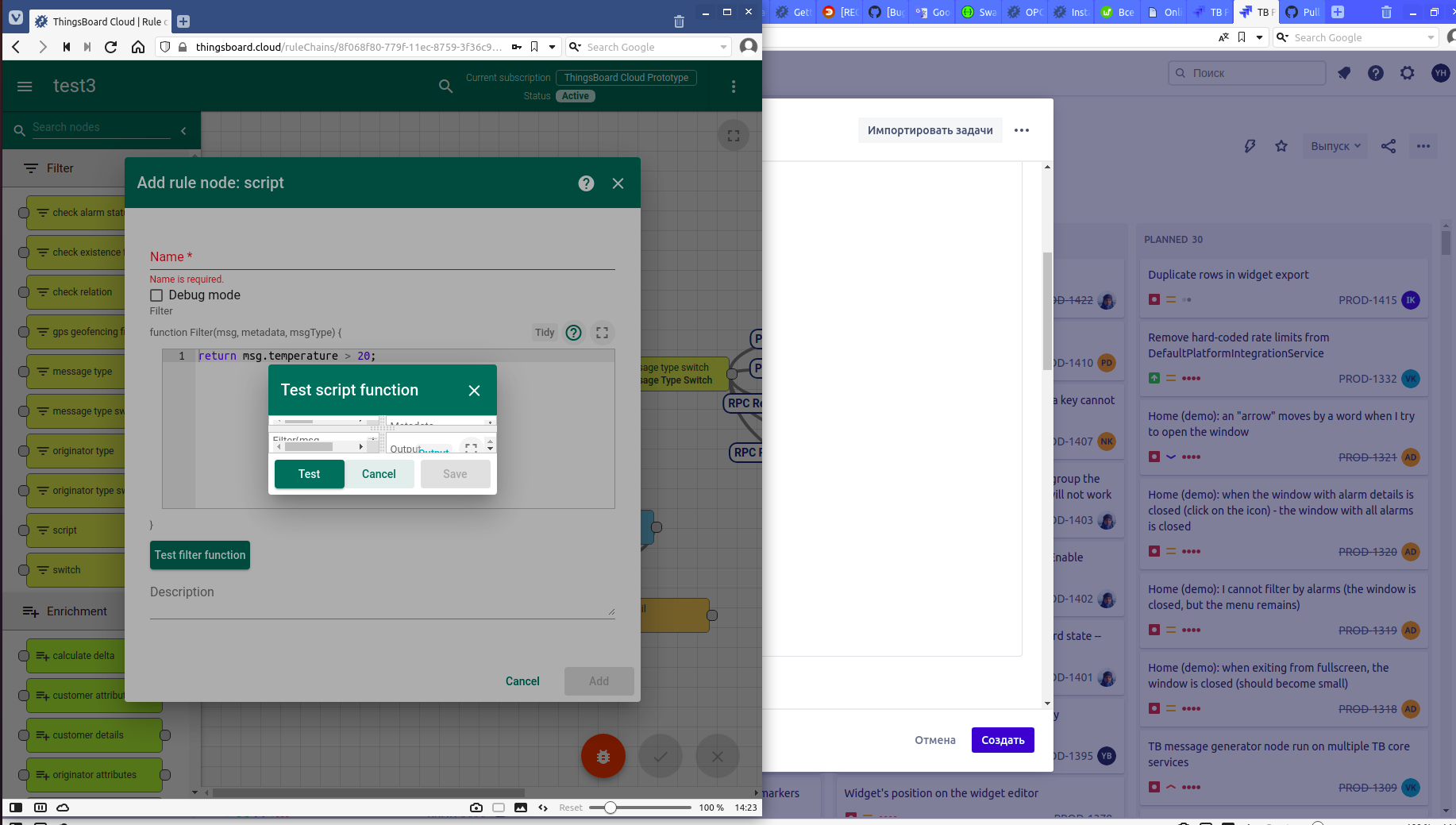
Task: Switch to the OPC browser tab
Action: click(x=1025, y=12)
